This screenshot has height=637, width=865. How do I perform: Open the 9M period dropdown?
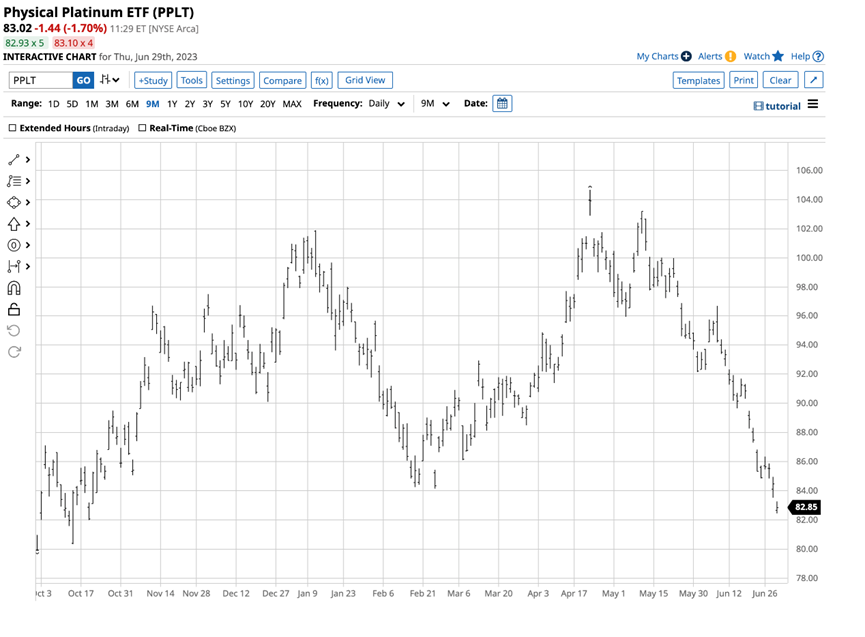click(x=435, y=104)
